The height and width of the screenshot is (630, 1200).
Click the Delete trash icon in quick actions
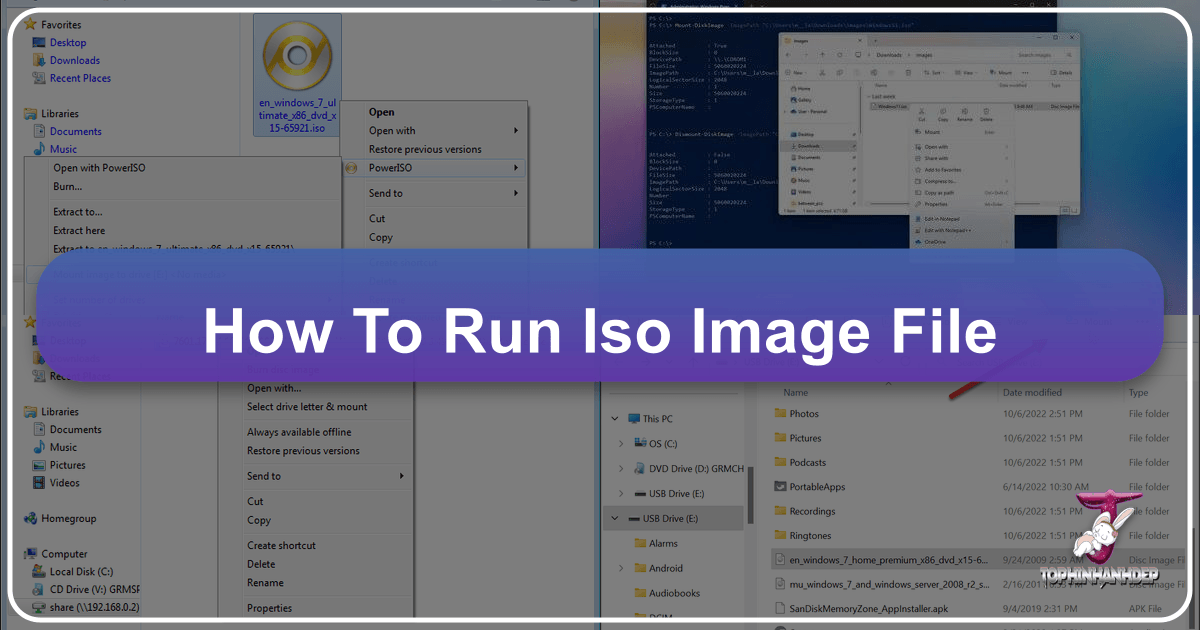pyautogui.click(x=986, y=111)
